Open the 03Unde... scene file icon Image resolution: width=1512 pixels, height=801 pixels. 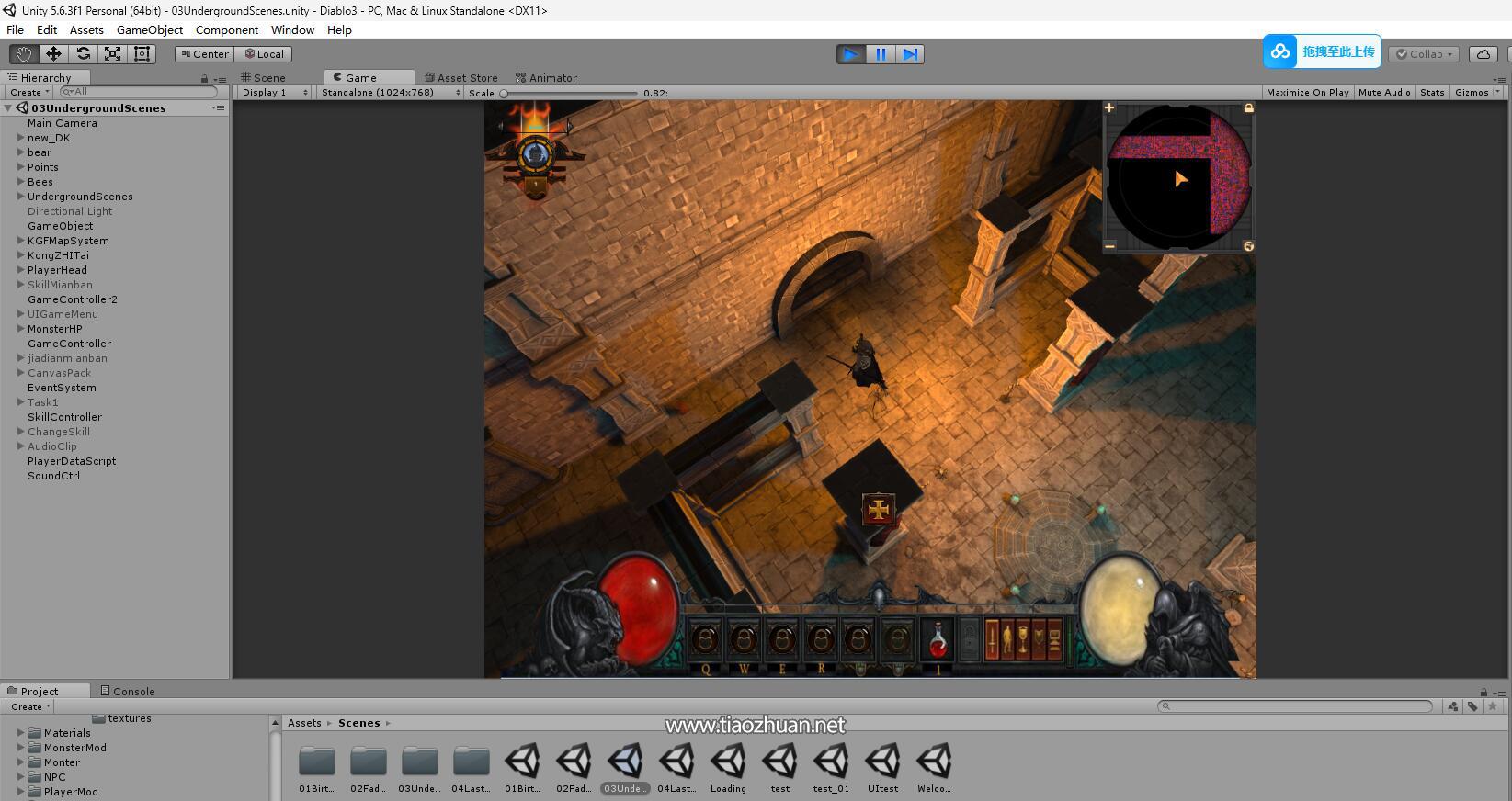(x=625, y=762)
